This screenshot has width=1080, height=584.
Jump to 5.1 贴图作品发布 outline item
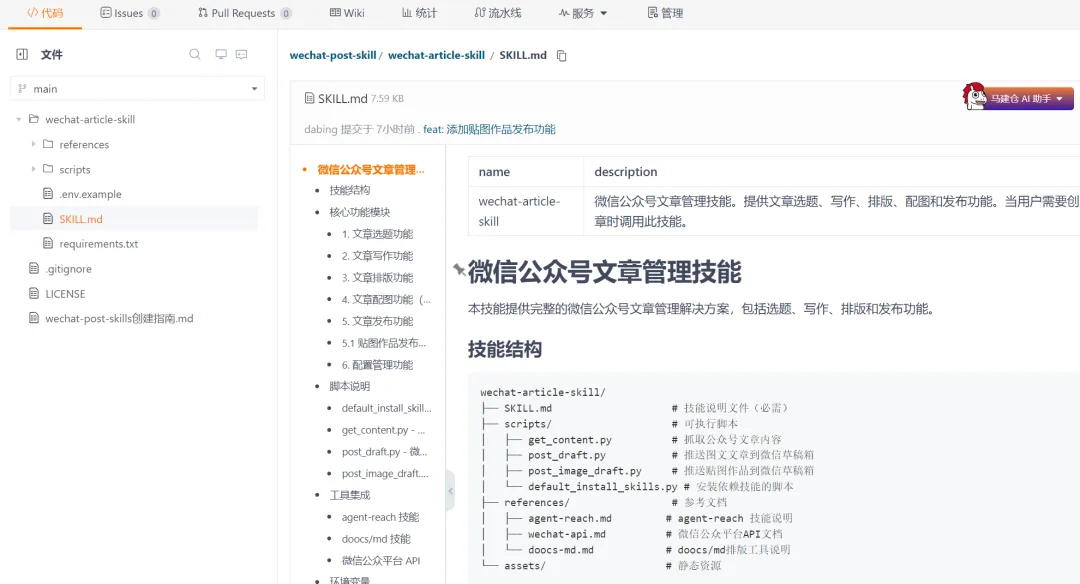click(x=384, y=343)
